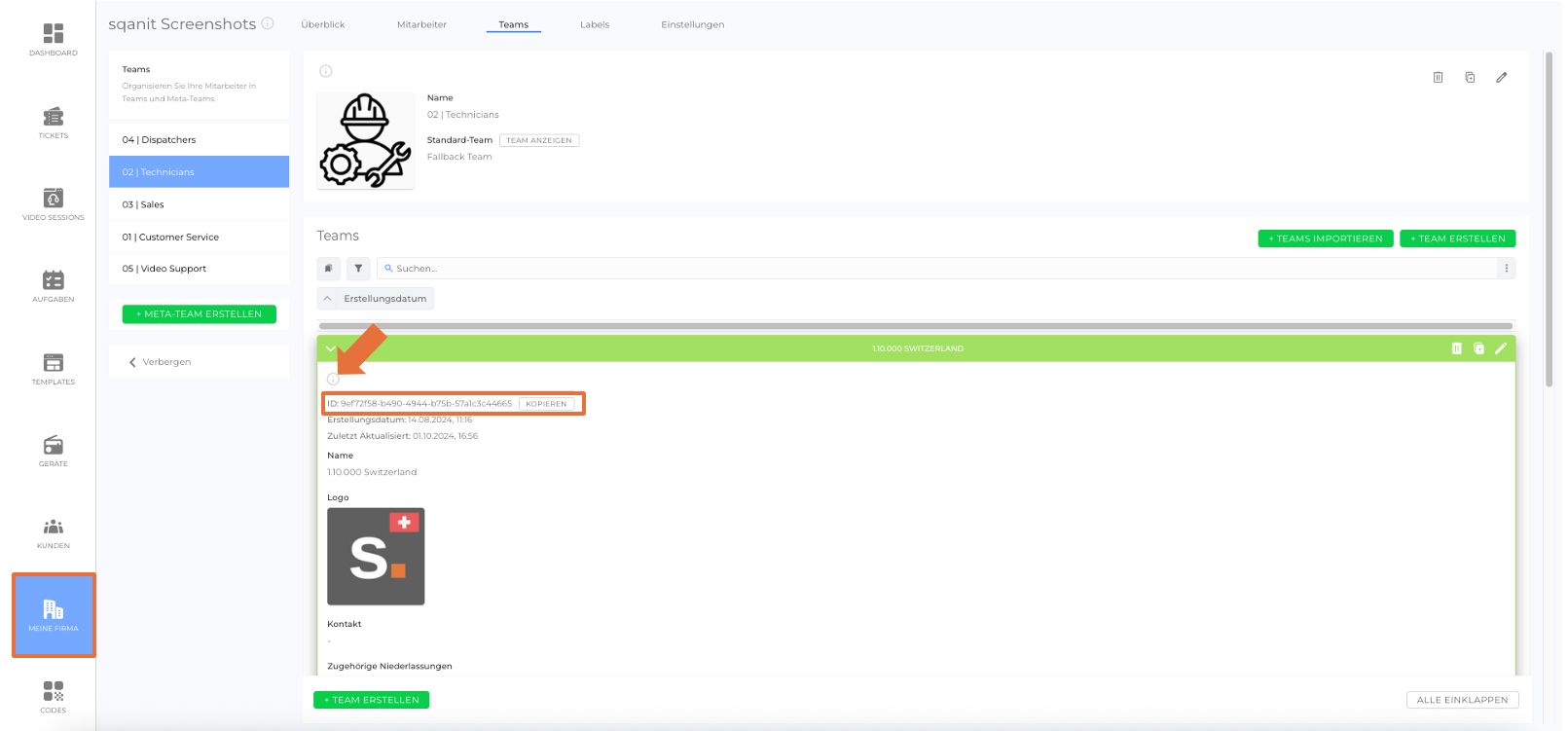Open the Kunden customers section
Image resolution: width=1568 pixels, height=731 pixels.
click(53, 532)
